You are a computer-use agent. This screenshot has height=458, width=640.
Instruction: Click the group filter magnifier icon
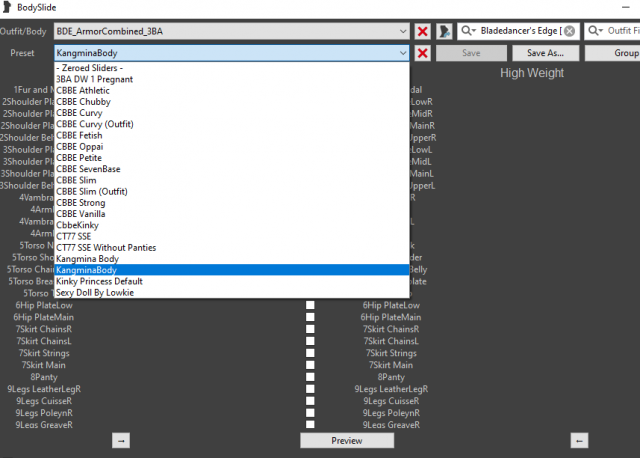tap(467, 31)
